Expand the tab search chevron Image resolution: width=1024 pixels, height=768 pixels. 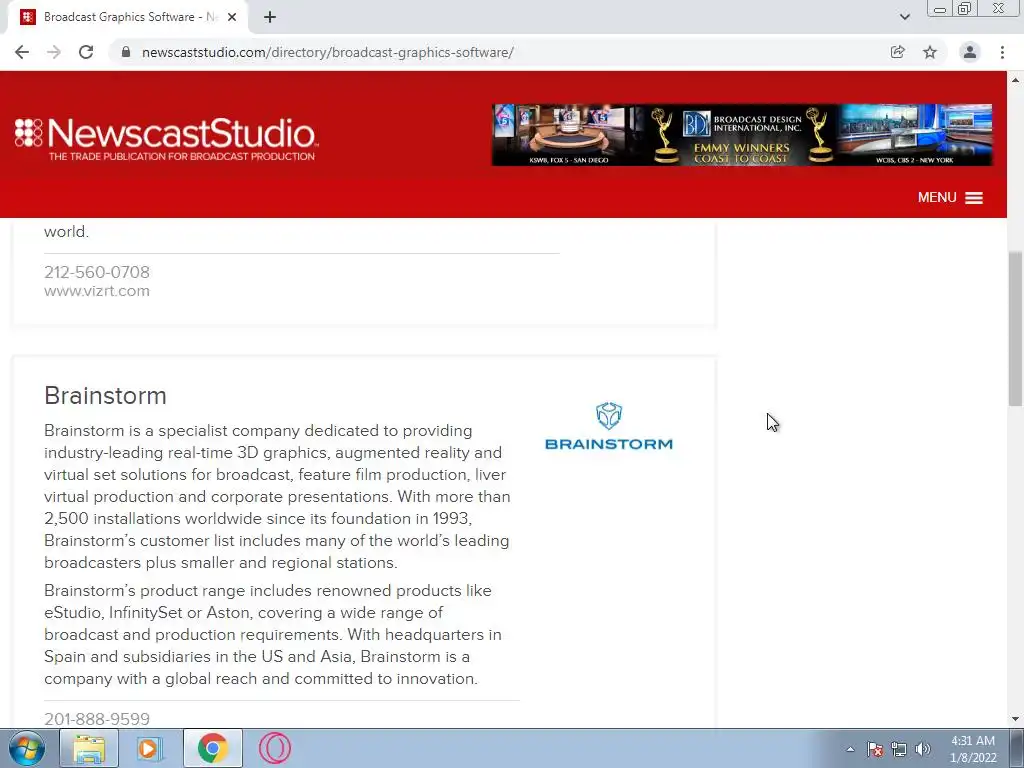904,17
